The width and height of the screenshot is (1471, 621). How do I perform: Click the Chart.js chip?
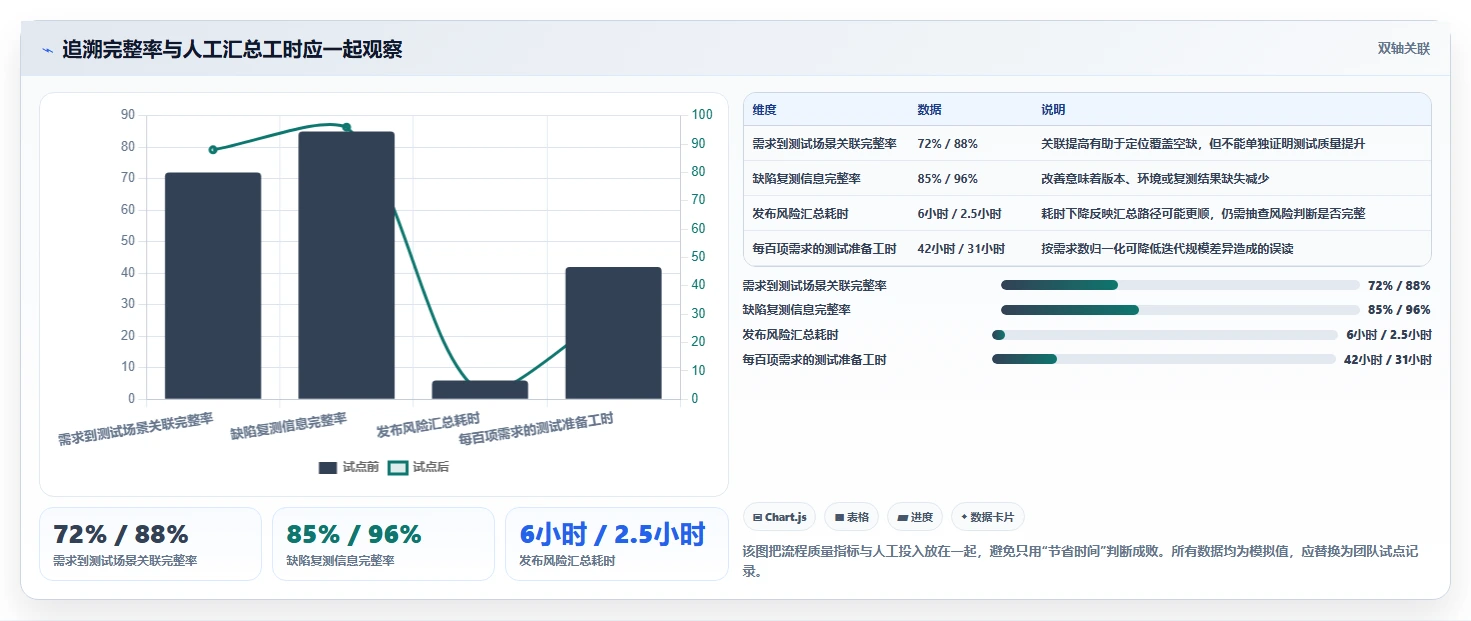(x=780, y=517)
